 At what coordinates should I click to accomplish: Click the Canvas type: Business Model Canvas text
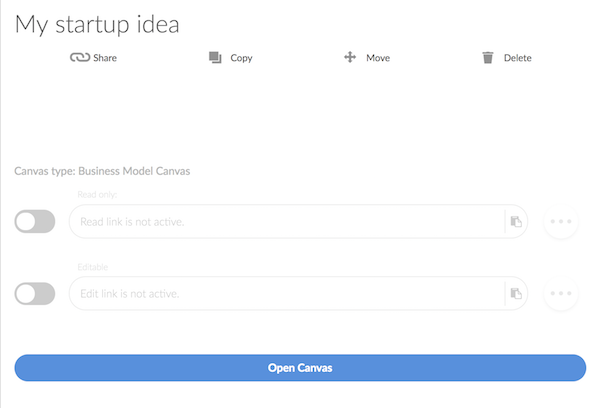[x=102, y=171]
